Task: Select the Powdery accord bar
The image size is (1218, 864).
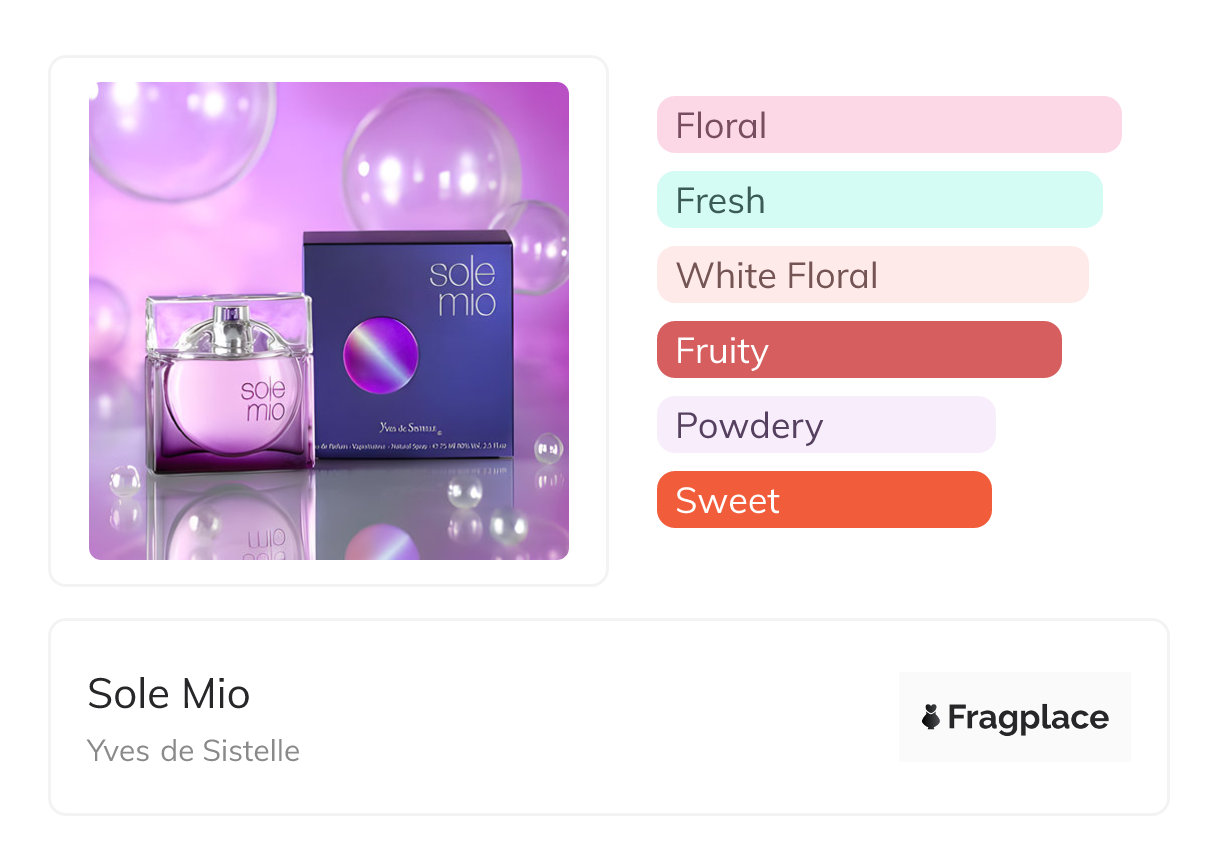Action: click(x=826, y=425)
